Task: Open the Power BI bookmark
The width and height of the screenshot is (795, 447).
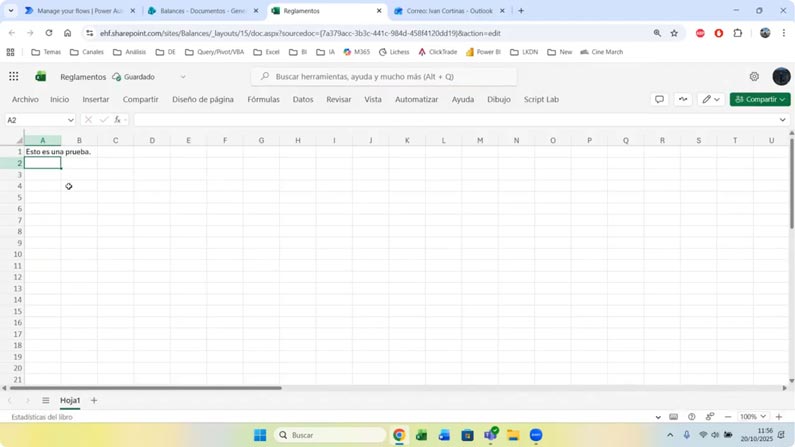Action: 483,52
